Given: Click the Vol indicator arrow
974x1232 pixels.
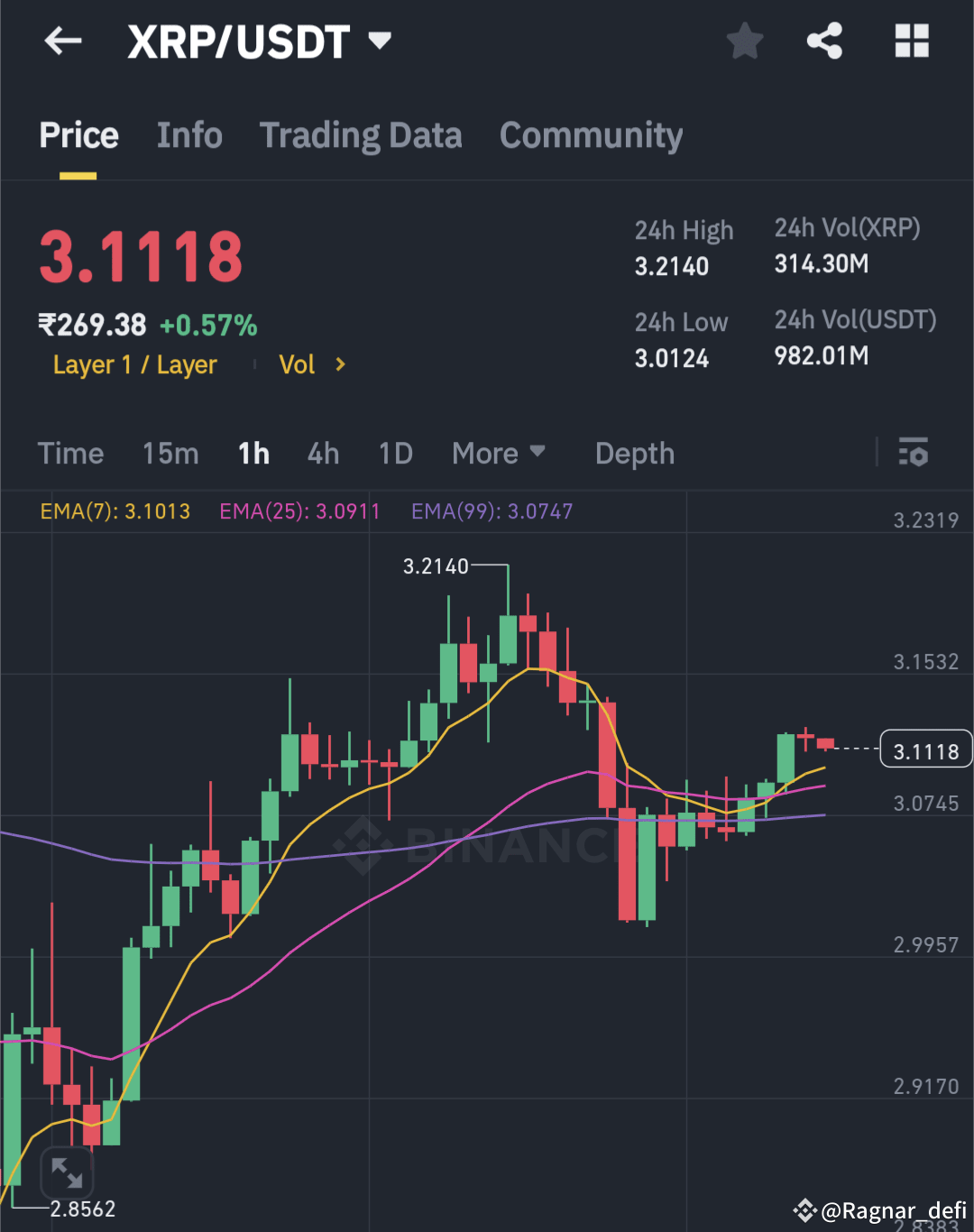Looking at the screenshot, I should click(341, 364).
